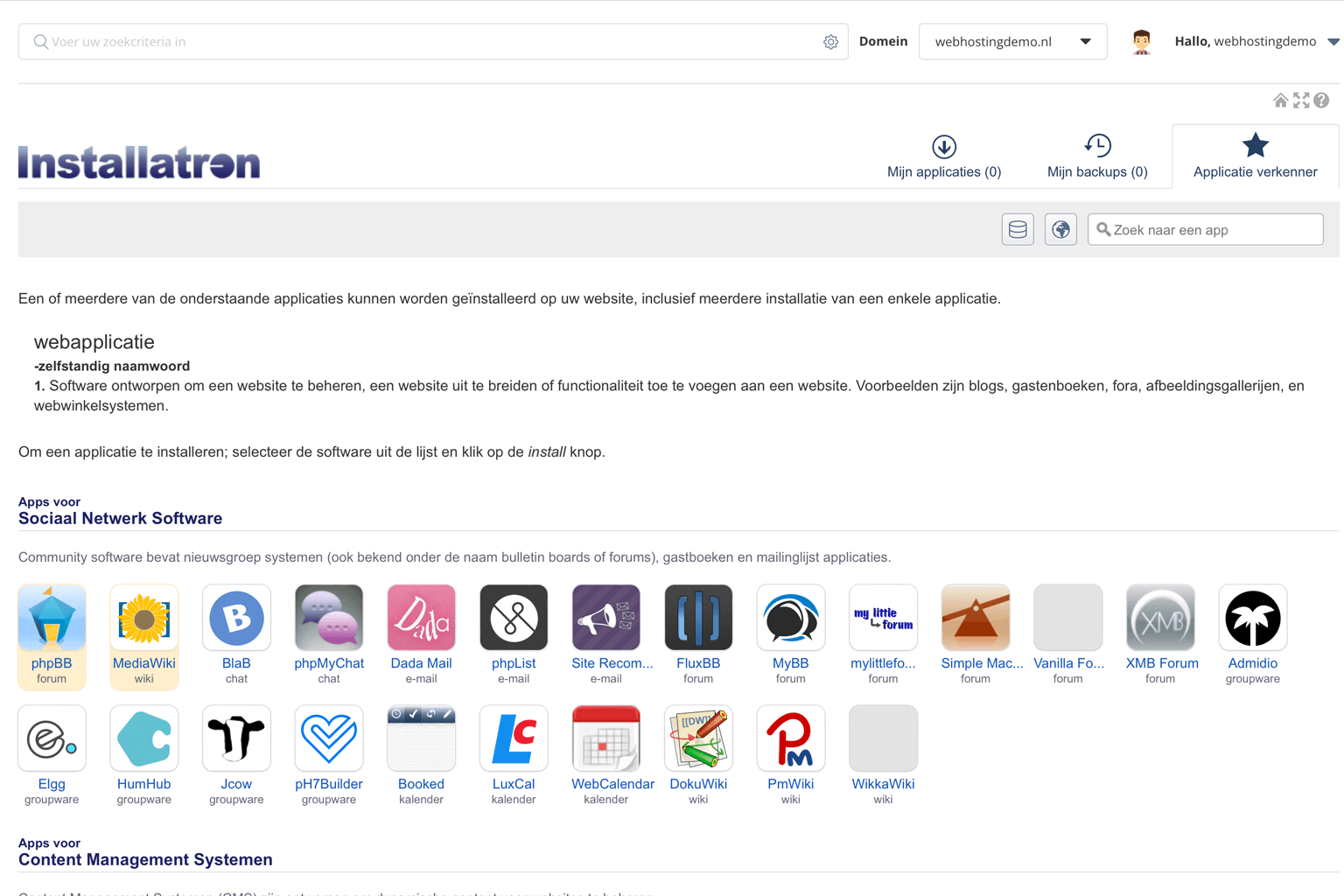
Task: Click the help question mark icon
Action: (x=1321, y=100)
